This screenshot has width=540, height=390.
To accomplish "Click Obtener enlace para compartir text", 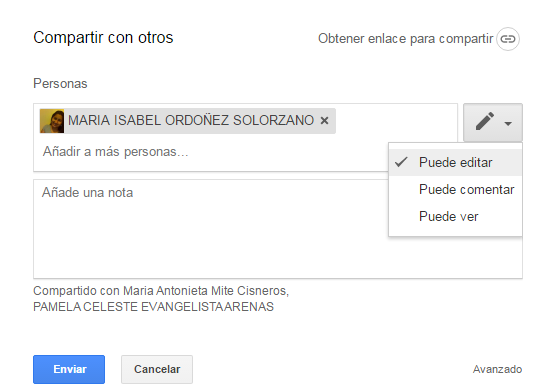I will 405,39.
